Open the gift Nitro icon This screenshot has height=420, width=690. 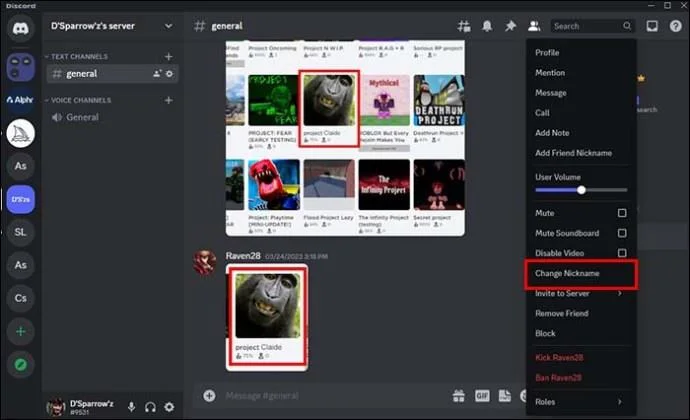[459, 396]
